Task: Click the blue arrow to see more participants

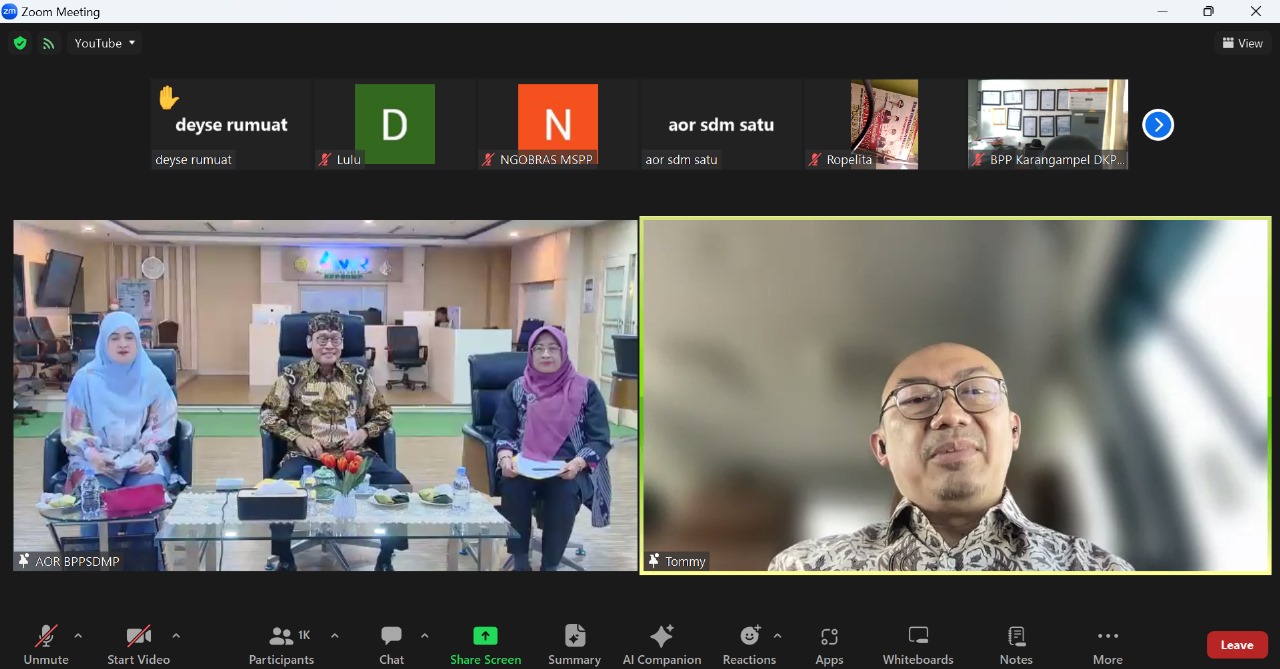Action: click(1157, 124)
